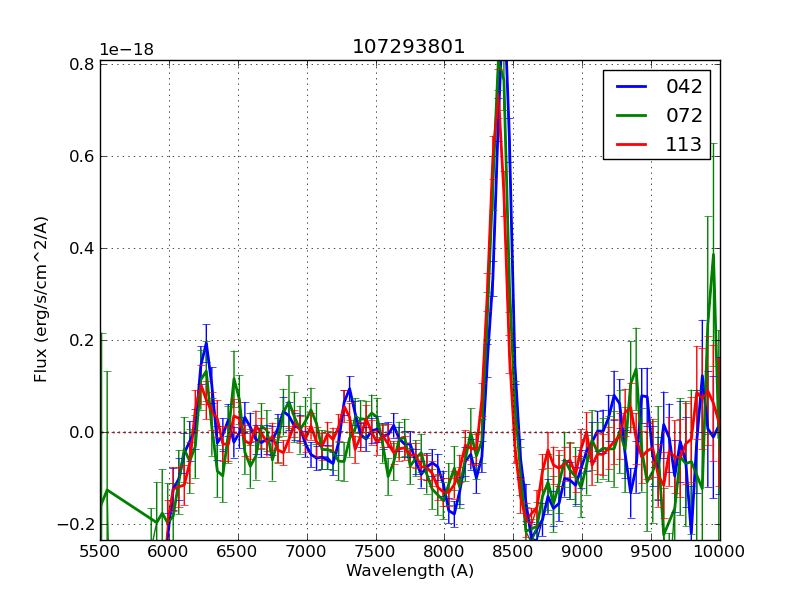Image resolution: width=800 pixels, height=600 pixels.
Task: Click the blue line swatch in legend
Action: coord(630,87)
